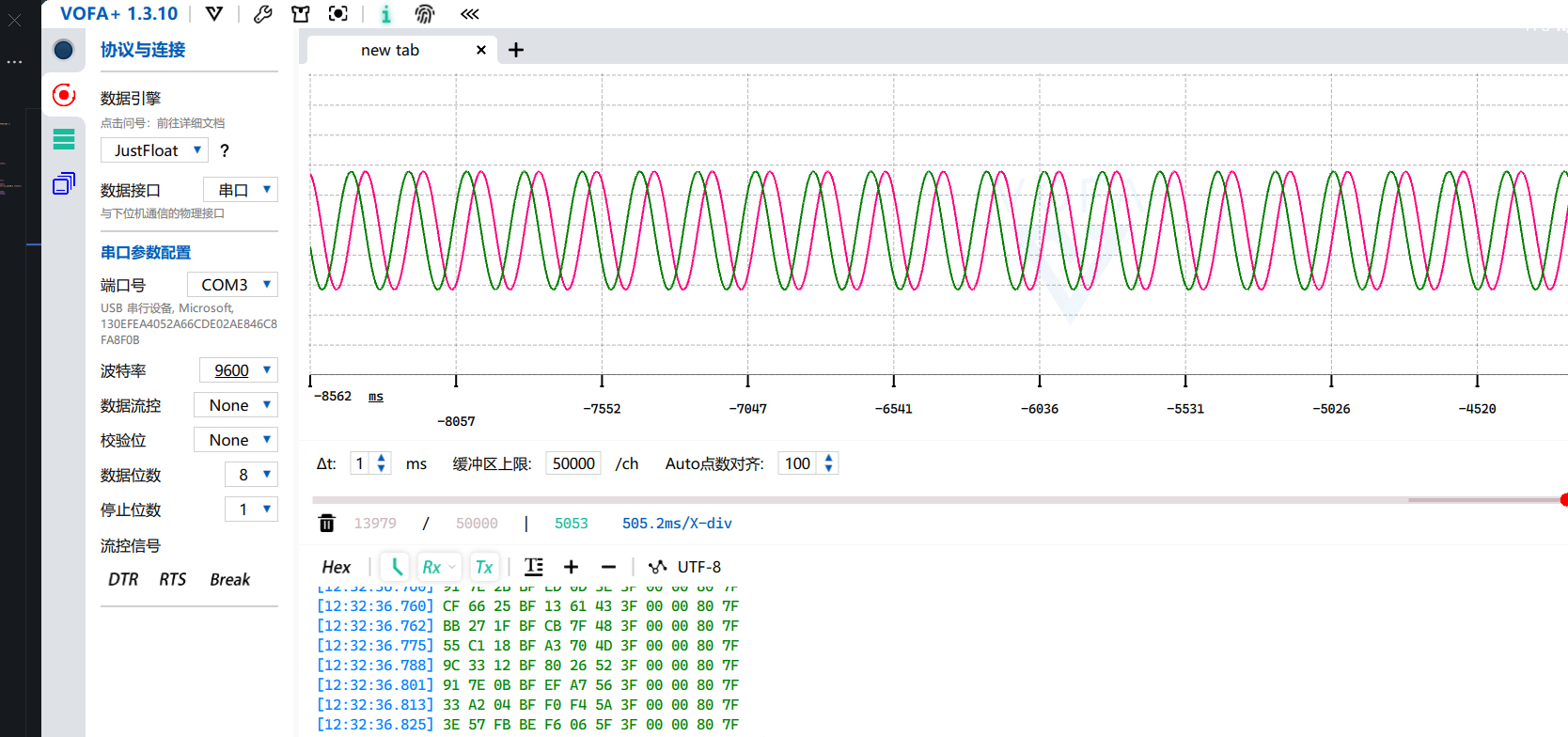The width and height of the screenshot is (1568, 737).
Task: Toggle Rx data display
Action: 431,567
